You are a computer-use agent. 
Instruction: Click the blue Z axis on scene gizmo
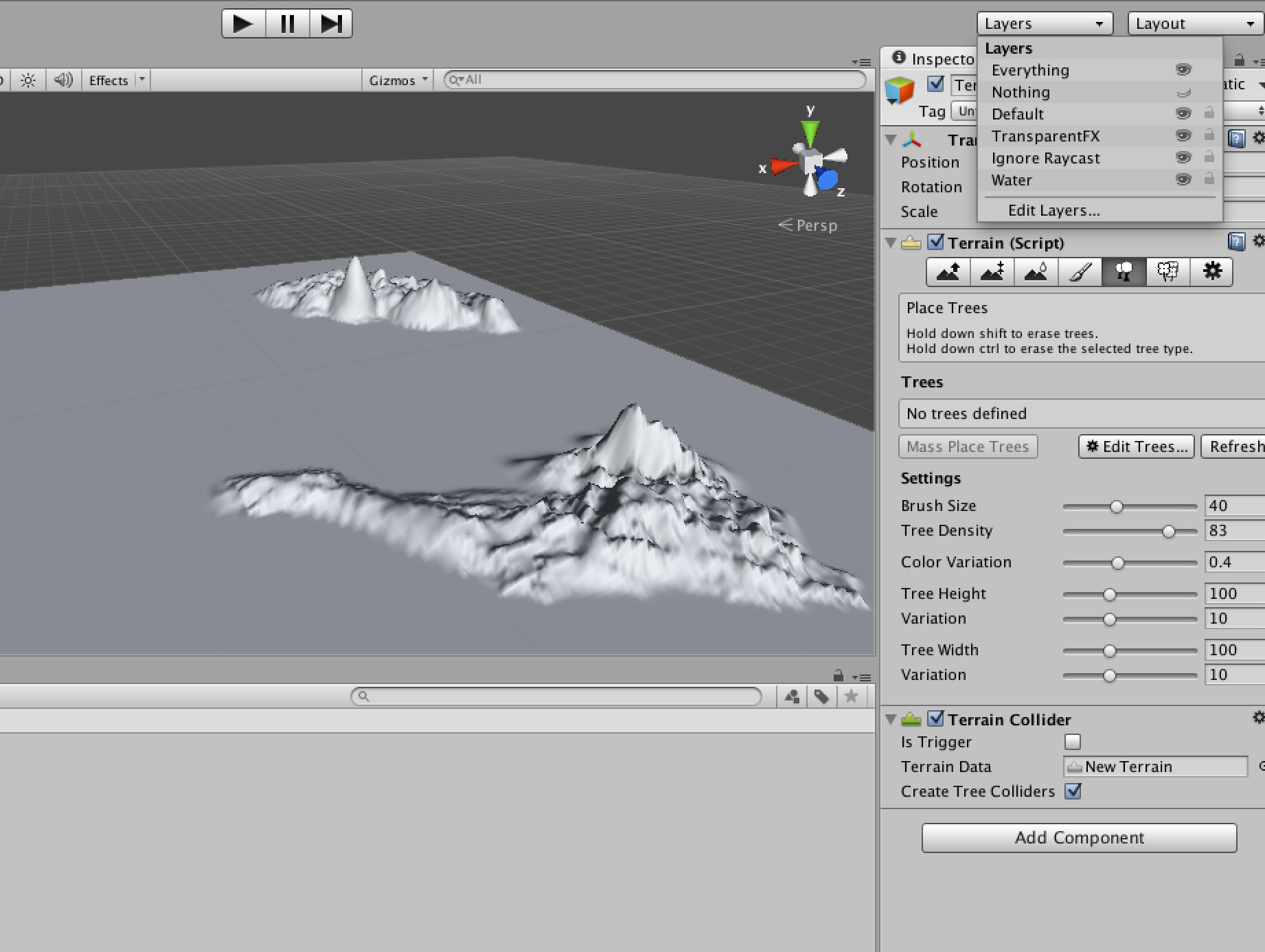tap(827, 180)
